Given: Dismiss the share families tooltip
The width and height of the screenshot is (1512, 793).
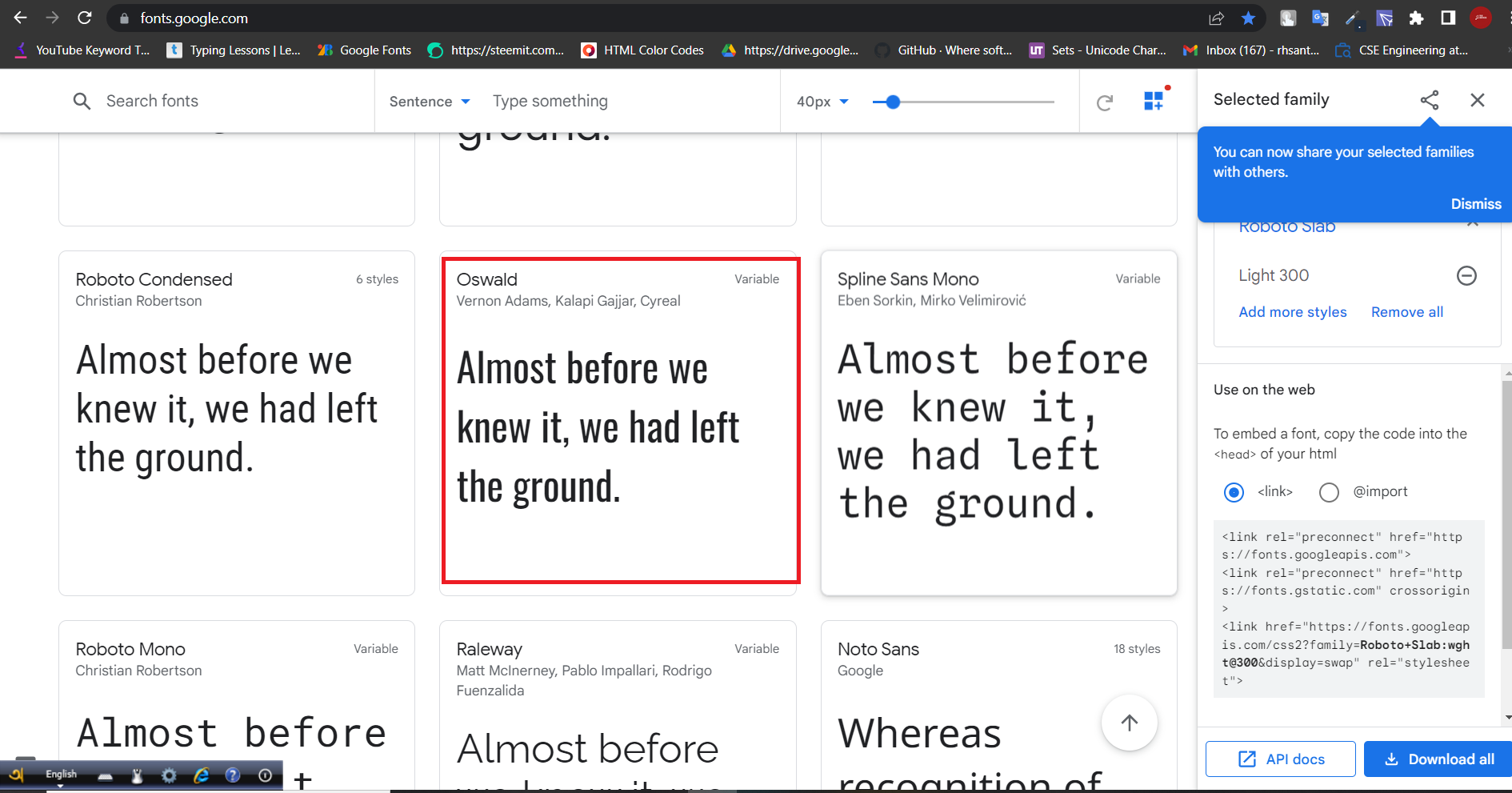Looking at the screenshot, I should (1476, 204).
